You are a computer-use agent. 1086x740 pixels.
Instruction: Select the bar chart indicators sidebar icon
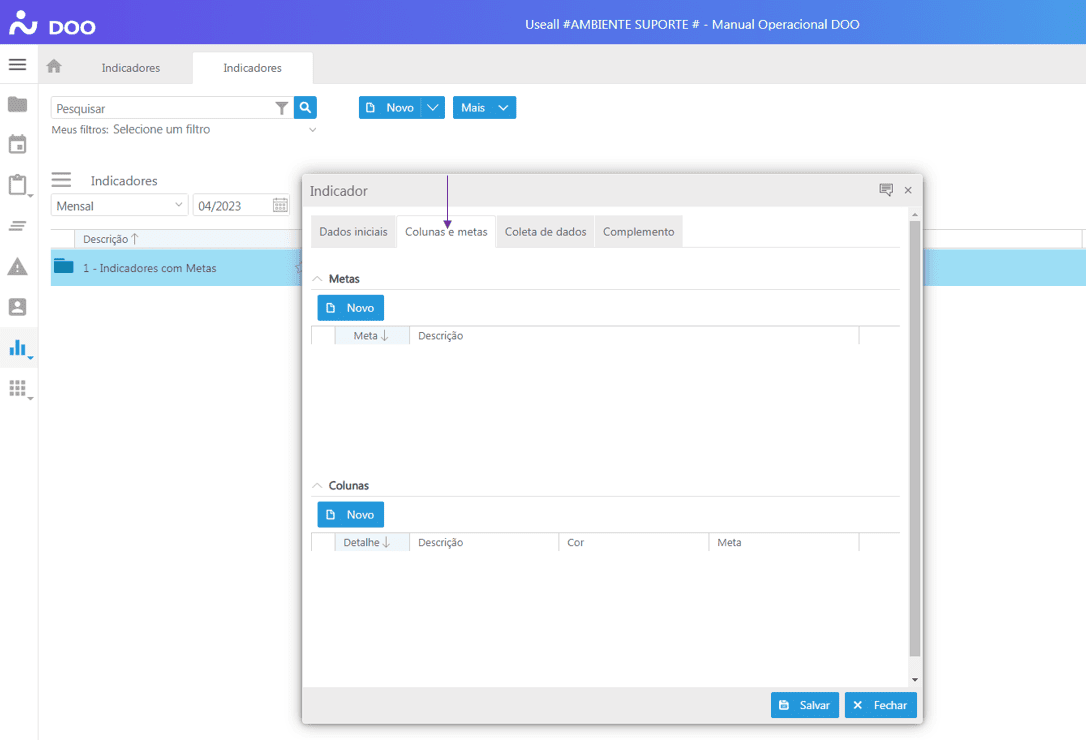pos(17,348)
